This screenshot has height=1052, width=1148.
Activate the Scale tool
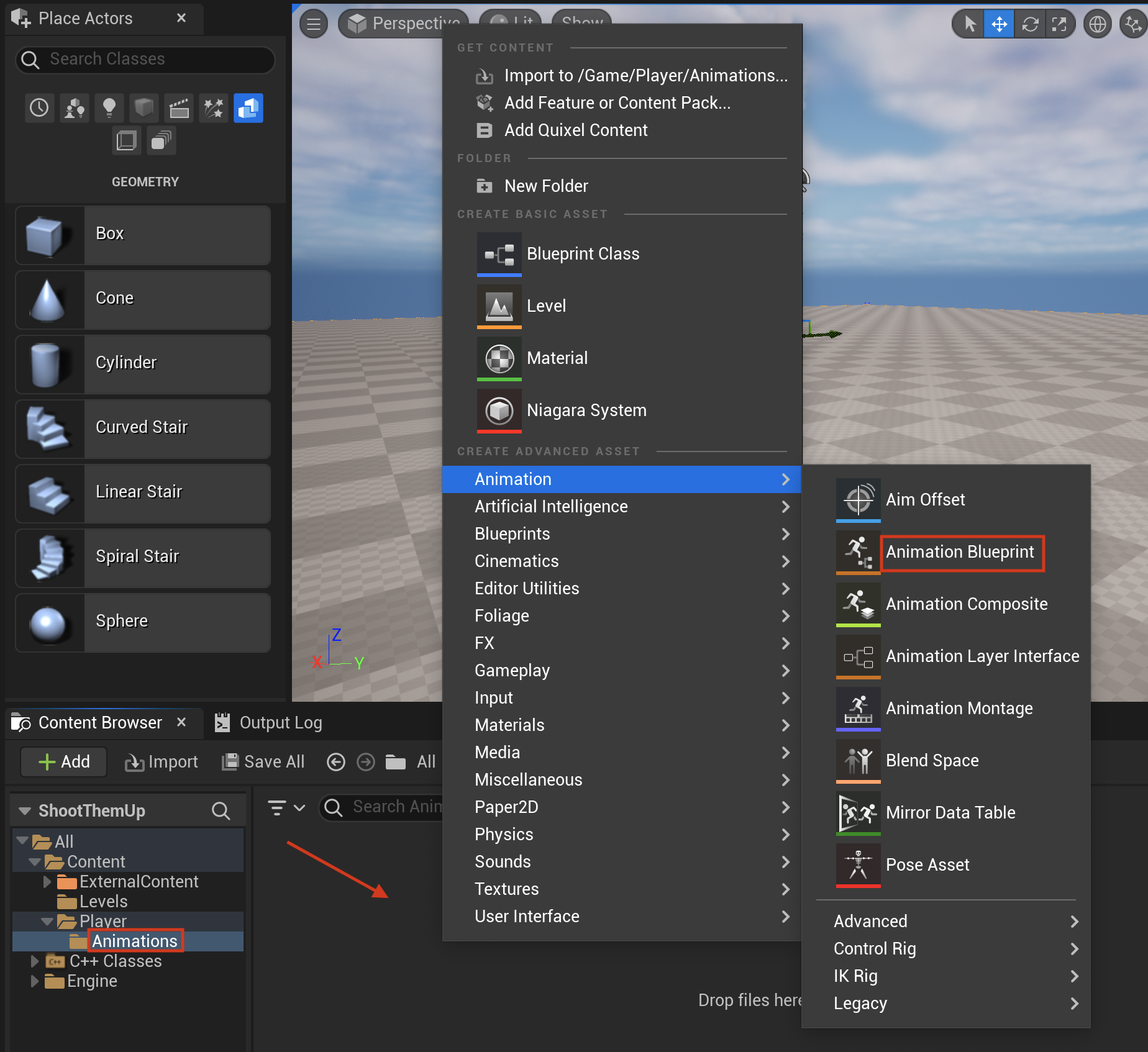click(x=1059, y=24)
